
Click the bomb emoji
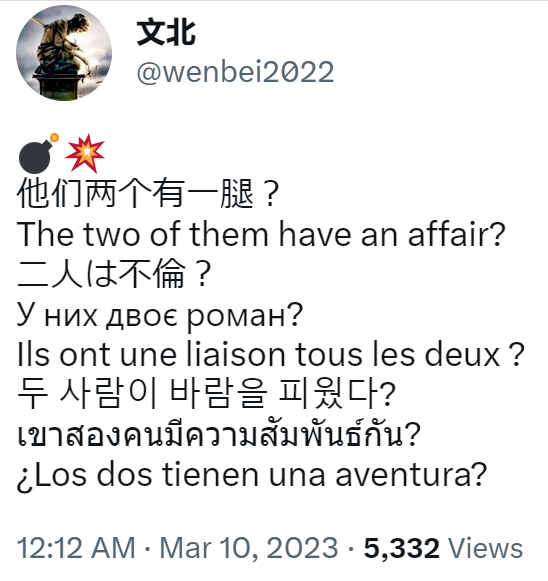pyautogui.click(x=38, y=154)
